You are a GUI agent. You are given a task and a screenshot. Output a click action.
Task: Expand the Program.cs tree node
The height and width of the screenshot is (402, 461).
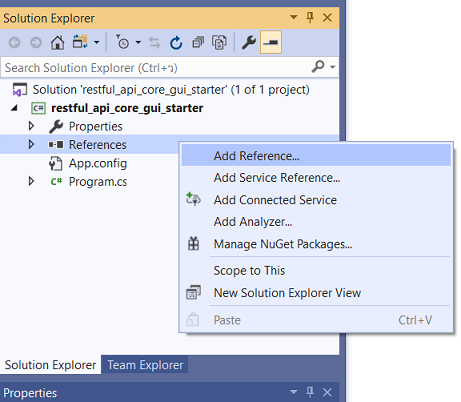[31, 181]
